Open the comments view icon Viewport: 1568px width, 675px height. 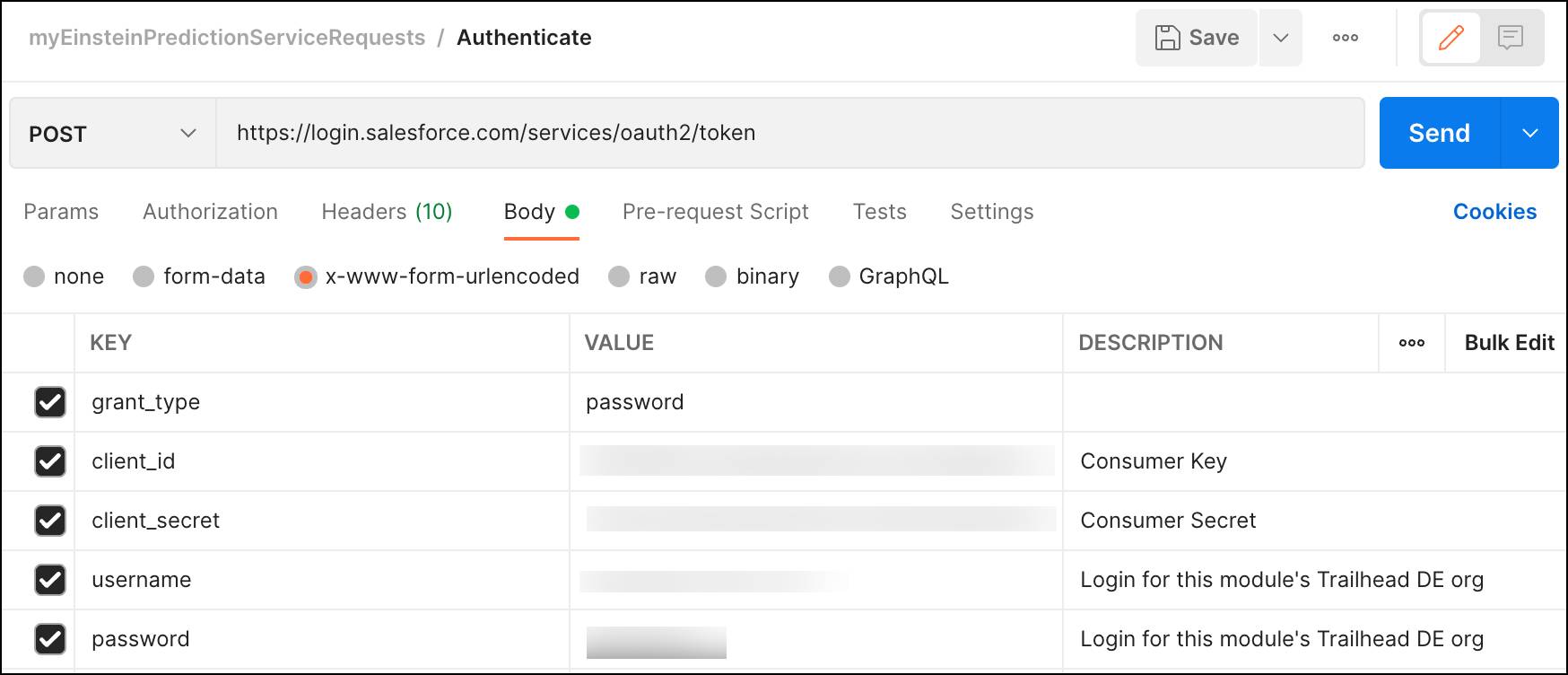[1511, 38]
